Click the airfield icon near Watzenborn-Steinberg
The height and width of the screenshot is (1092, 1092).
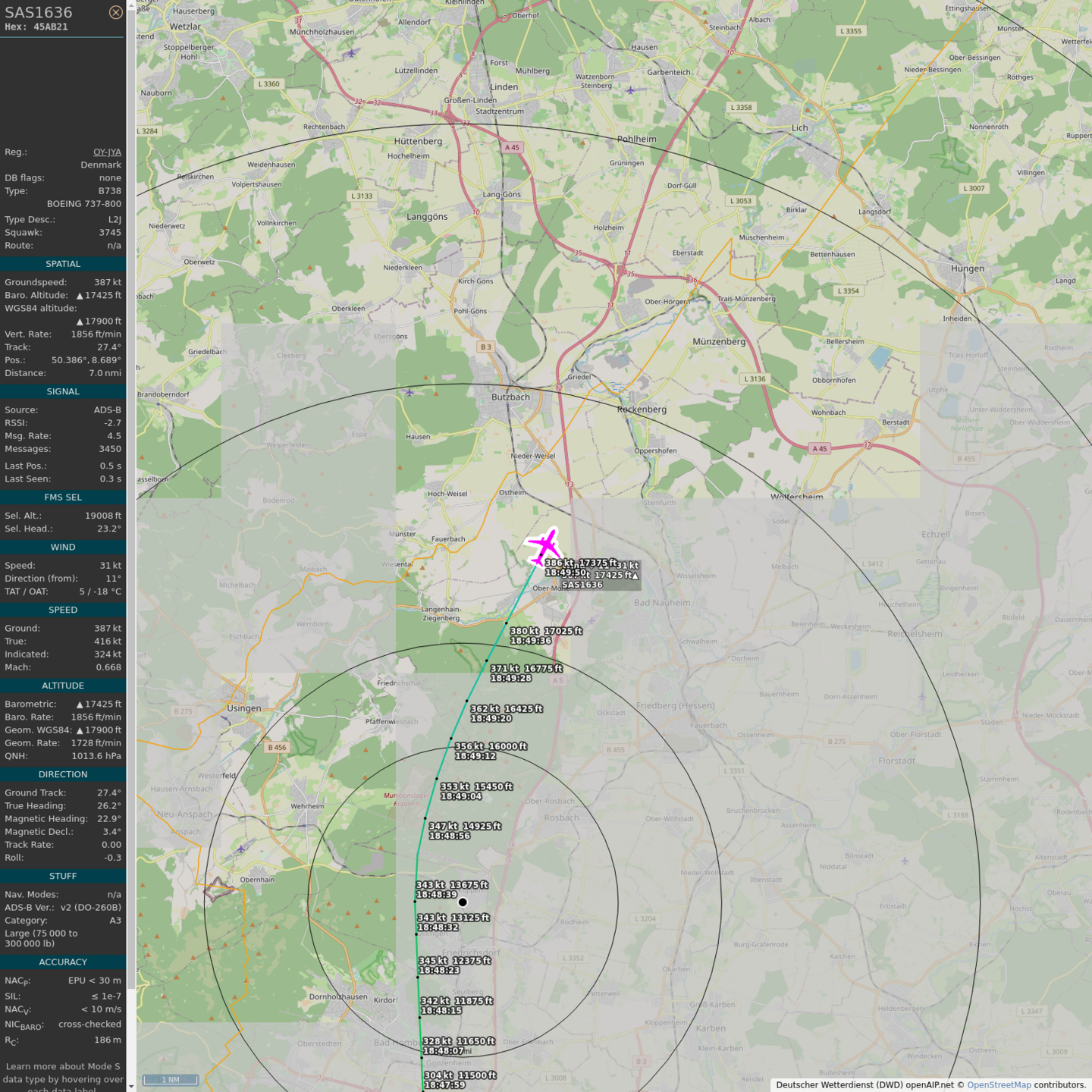click(630, 90)
